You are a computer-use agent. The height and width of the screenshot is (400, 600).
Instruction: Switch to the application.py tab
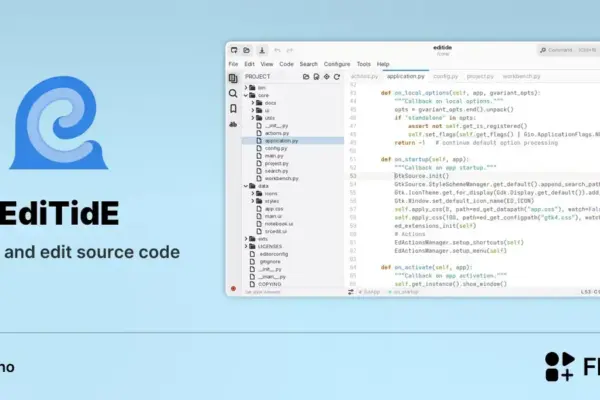point(406,77)
